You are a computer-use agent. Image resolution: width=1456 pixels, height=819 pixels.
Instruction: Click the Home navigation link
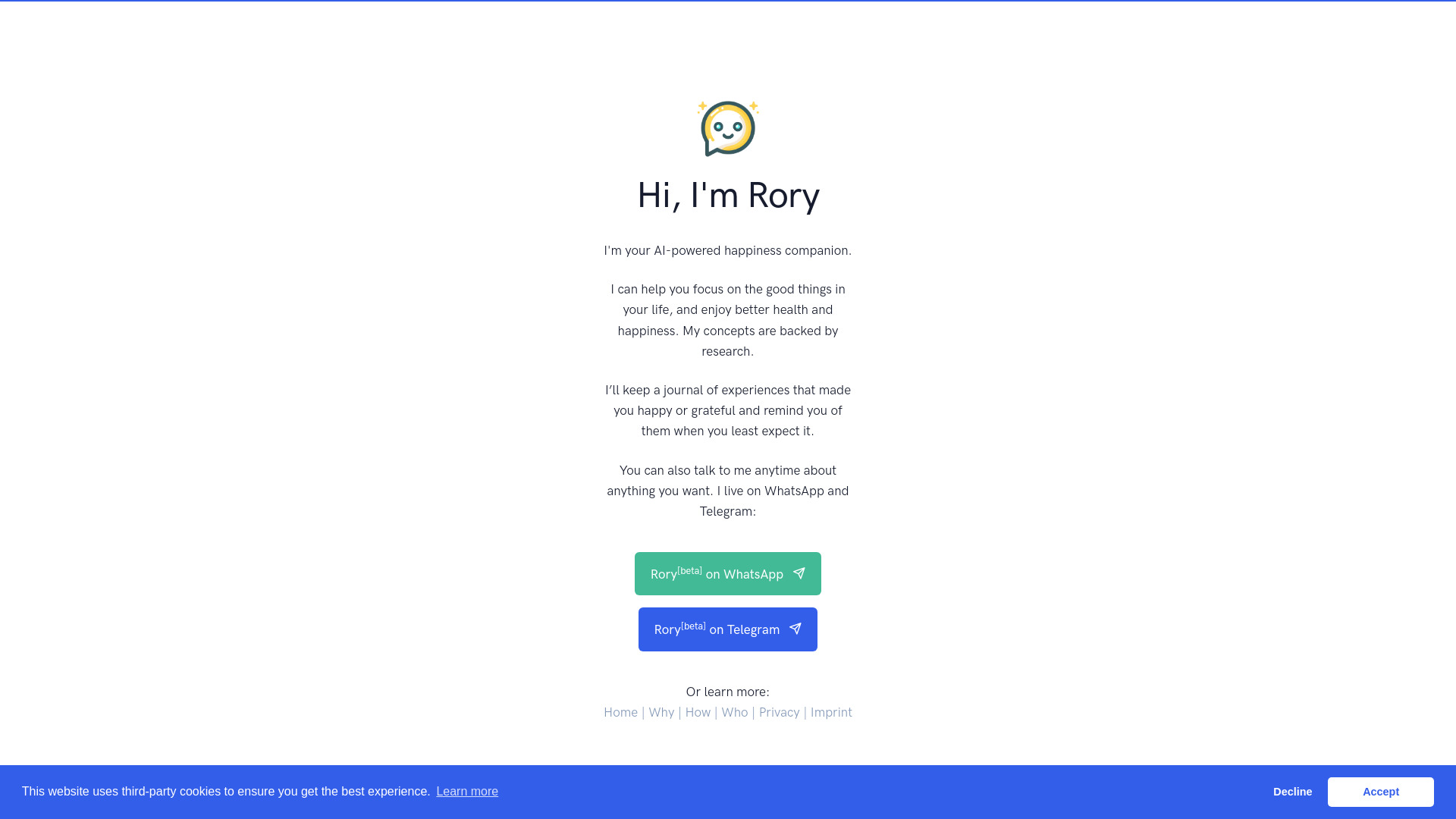click(x=620, y=712)
